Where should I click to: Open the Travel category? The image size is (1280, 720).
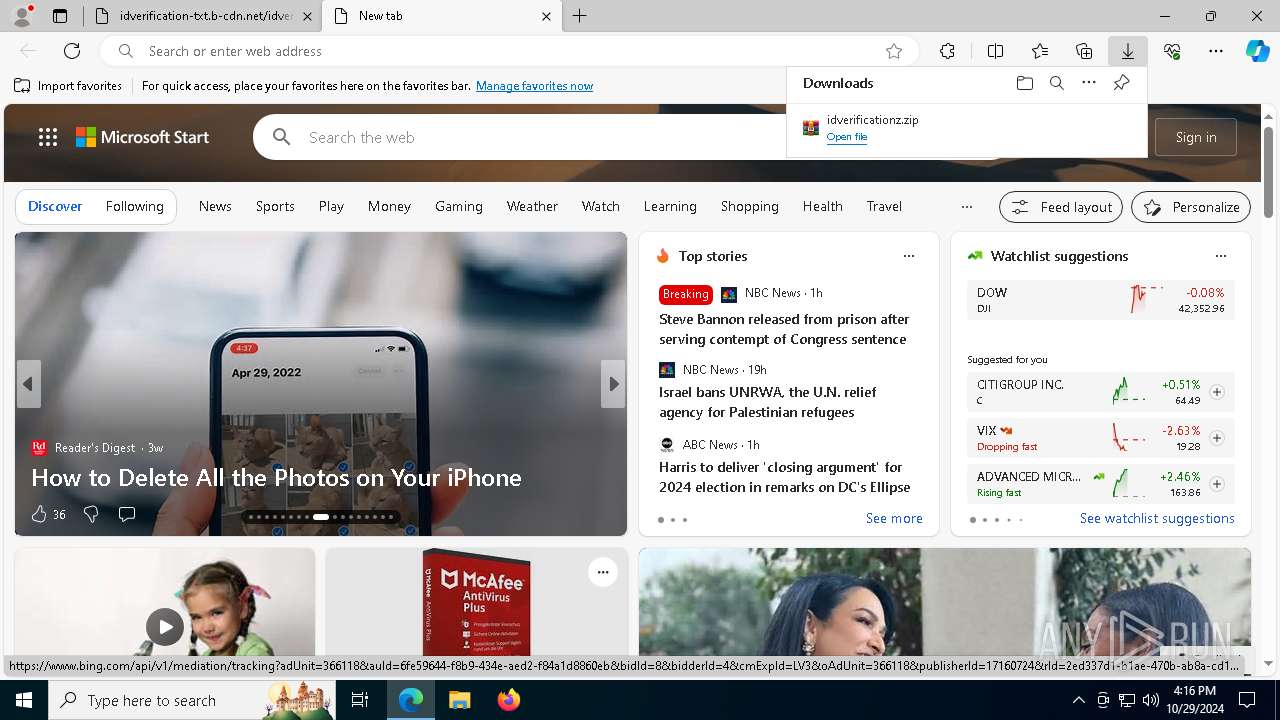(884, 206)
